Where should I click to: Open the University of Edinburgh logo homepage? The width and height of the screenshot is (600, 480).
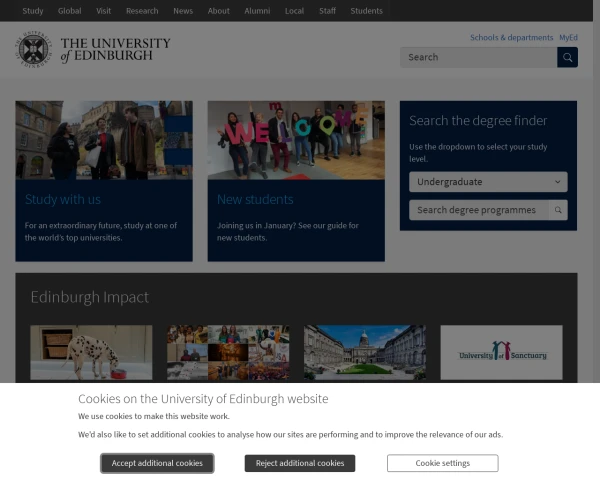tap(93, 49)
